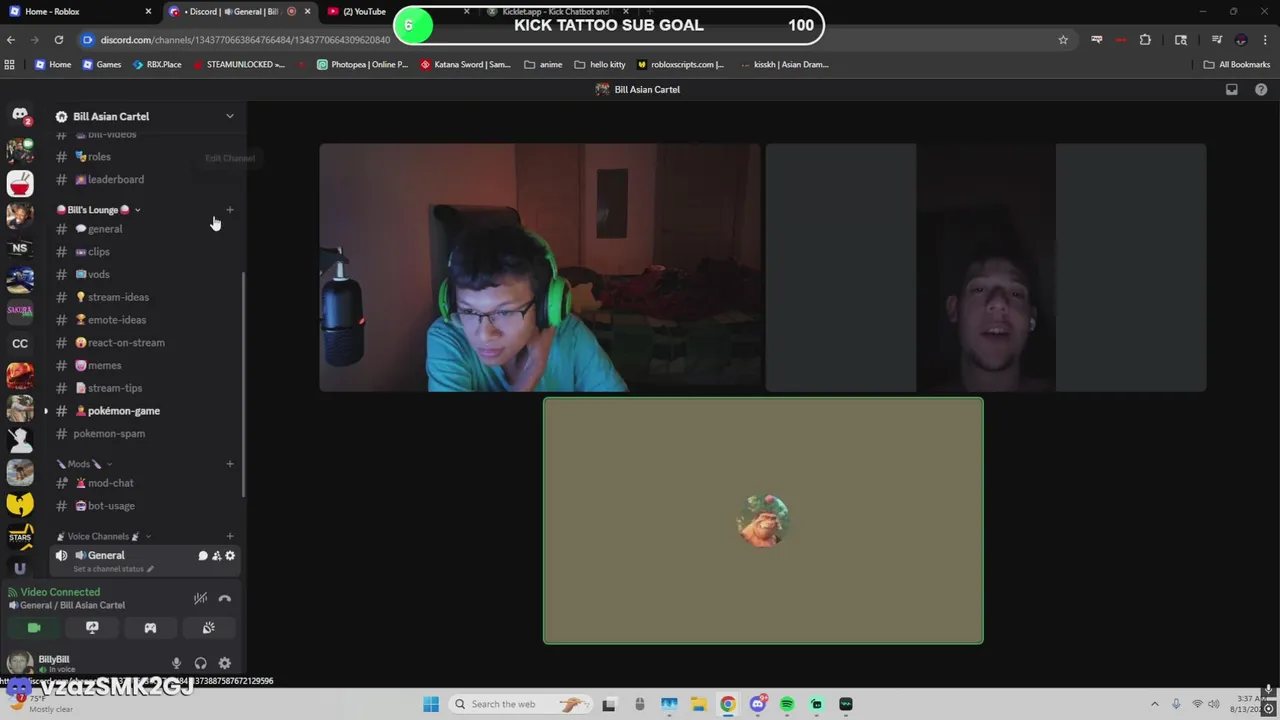This screenshot has width=1280, height=720.
Task: Switch to the Home - Roblox tab
Action: point(80,12)
